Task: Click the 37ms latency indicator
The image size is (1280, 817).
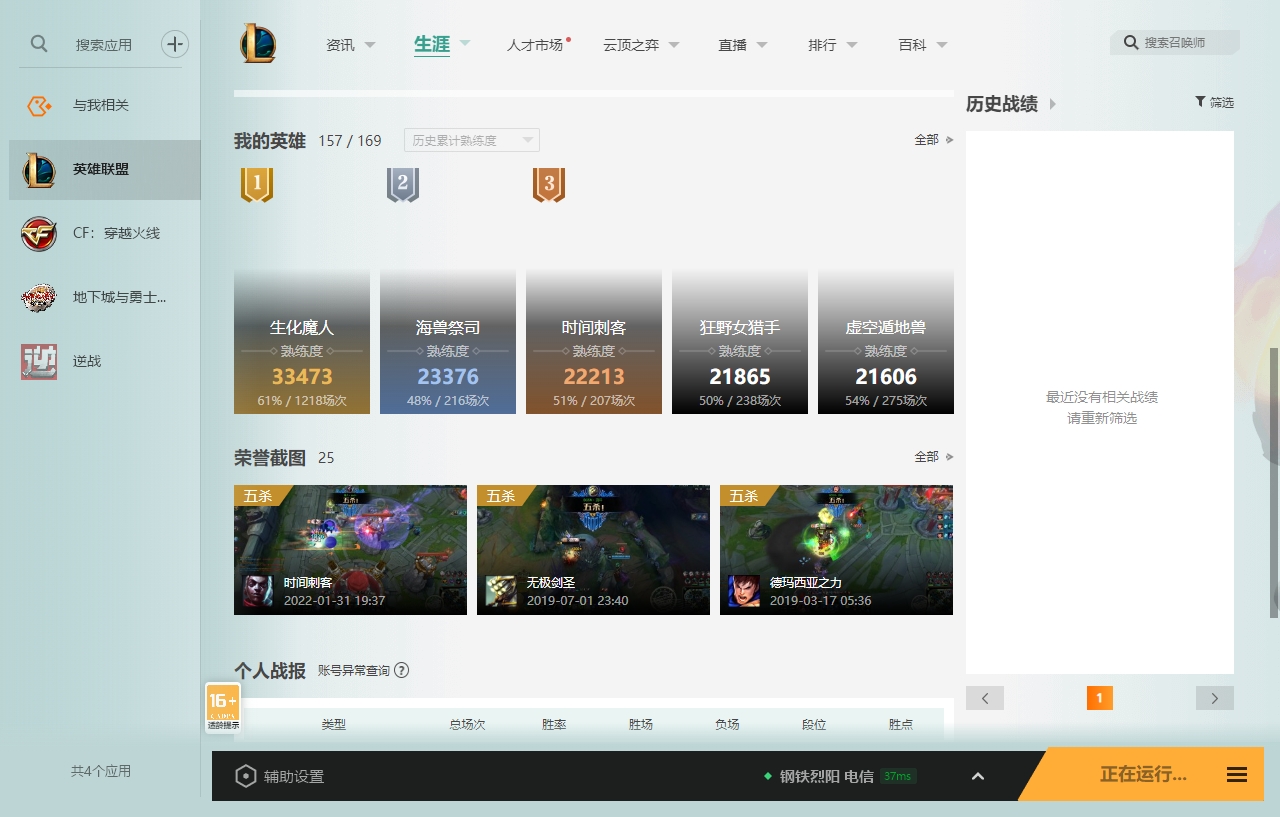Action: click(x=897, y=776)
